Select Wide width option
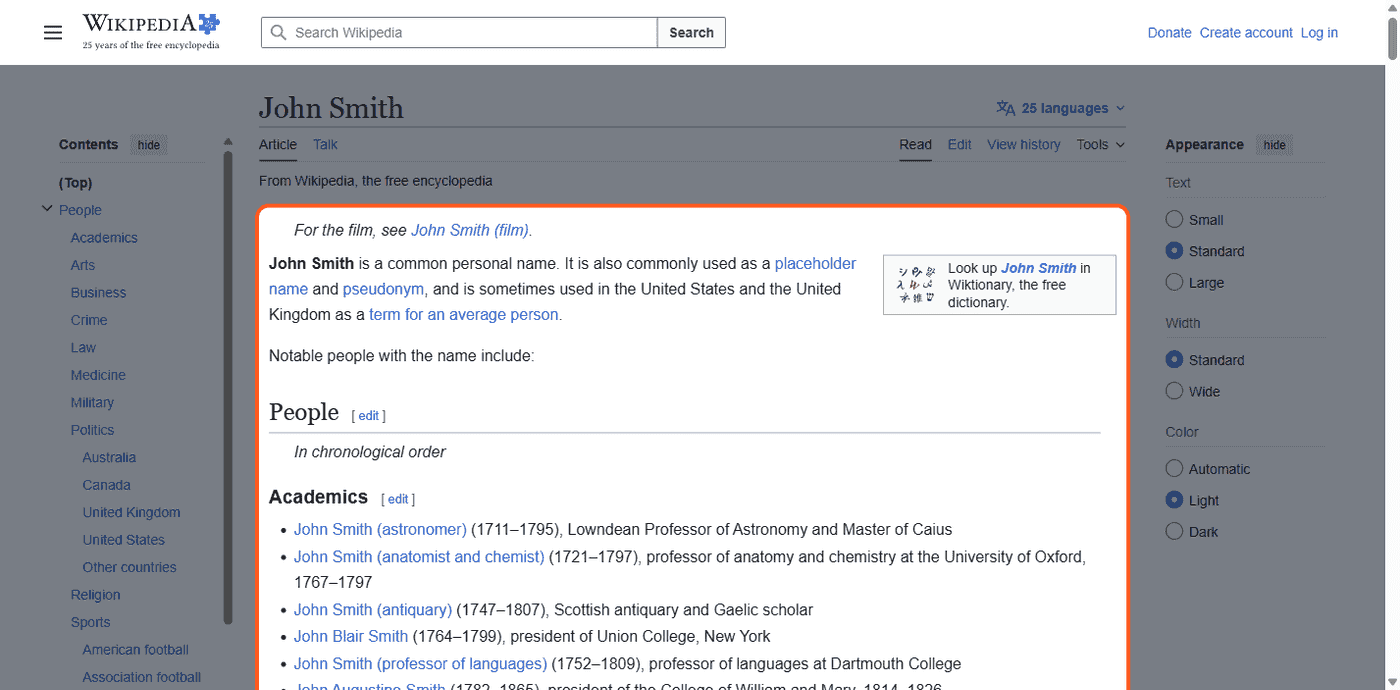 (1175, 392)
